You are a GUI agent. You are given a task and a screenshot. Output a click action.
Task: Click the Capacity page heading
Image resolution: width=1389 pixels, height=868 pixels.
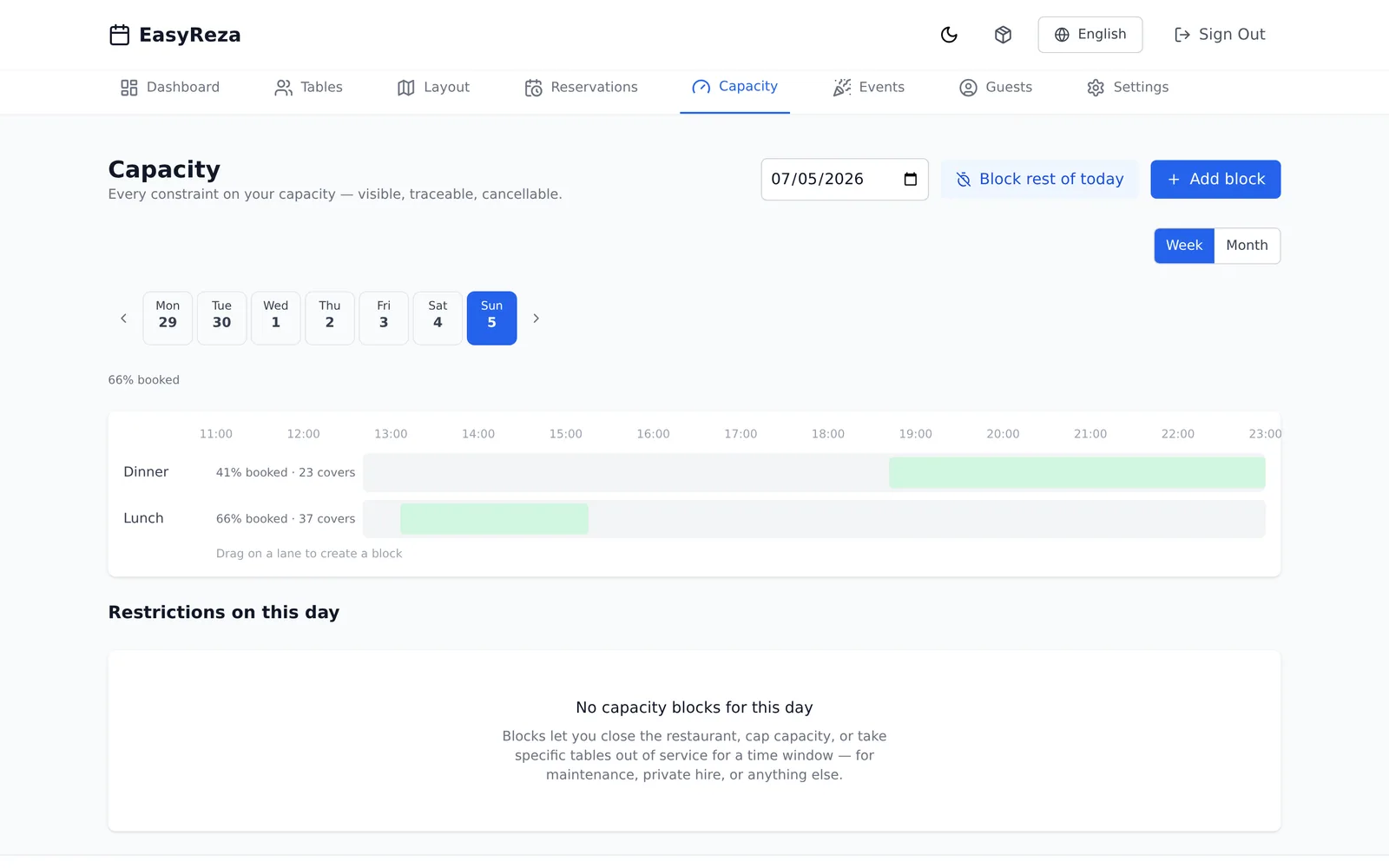click(x=164, y=169)
